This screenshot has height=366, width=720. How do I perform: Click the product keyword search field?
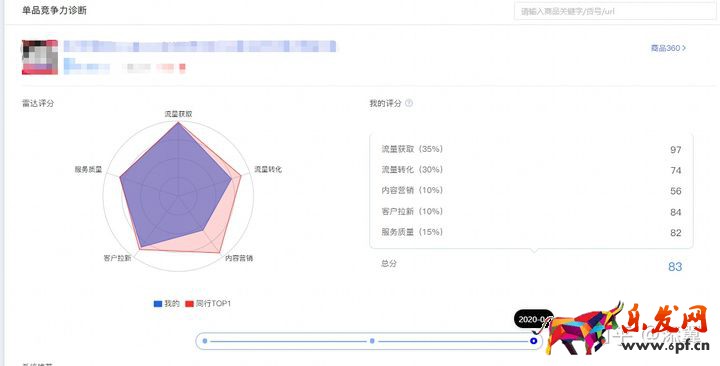click(615, 11)
